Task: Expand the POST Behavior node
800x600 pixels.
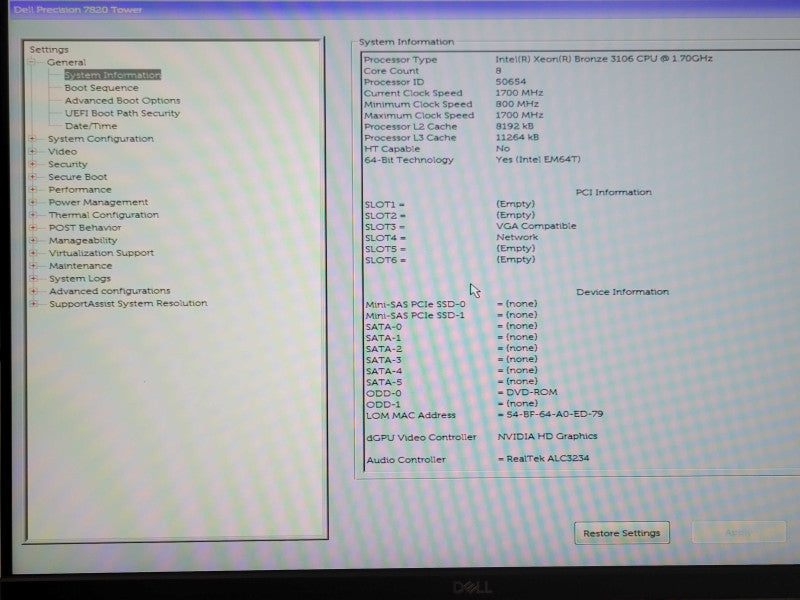Action: (33, 228)
